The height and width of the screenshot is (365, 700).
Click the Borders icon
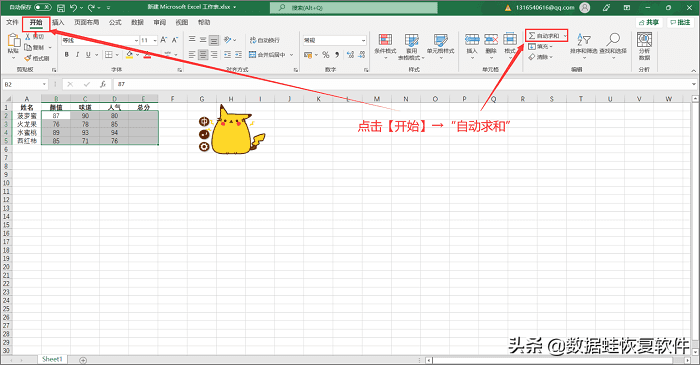[x=108, y=54]
